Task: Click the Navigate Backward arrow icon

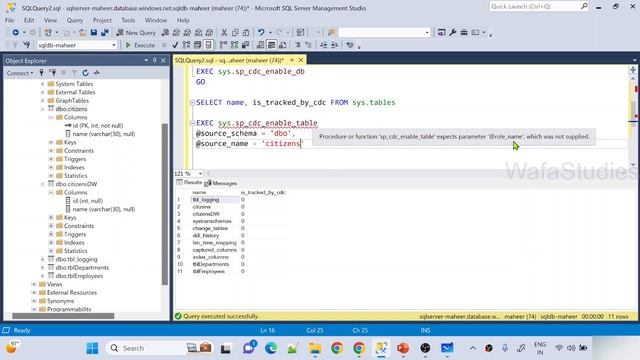Action: pos(16,32)
